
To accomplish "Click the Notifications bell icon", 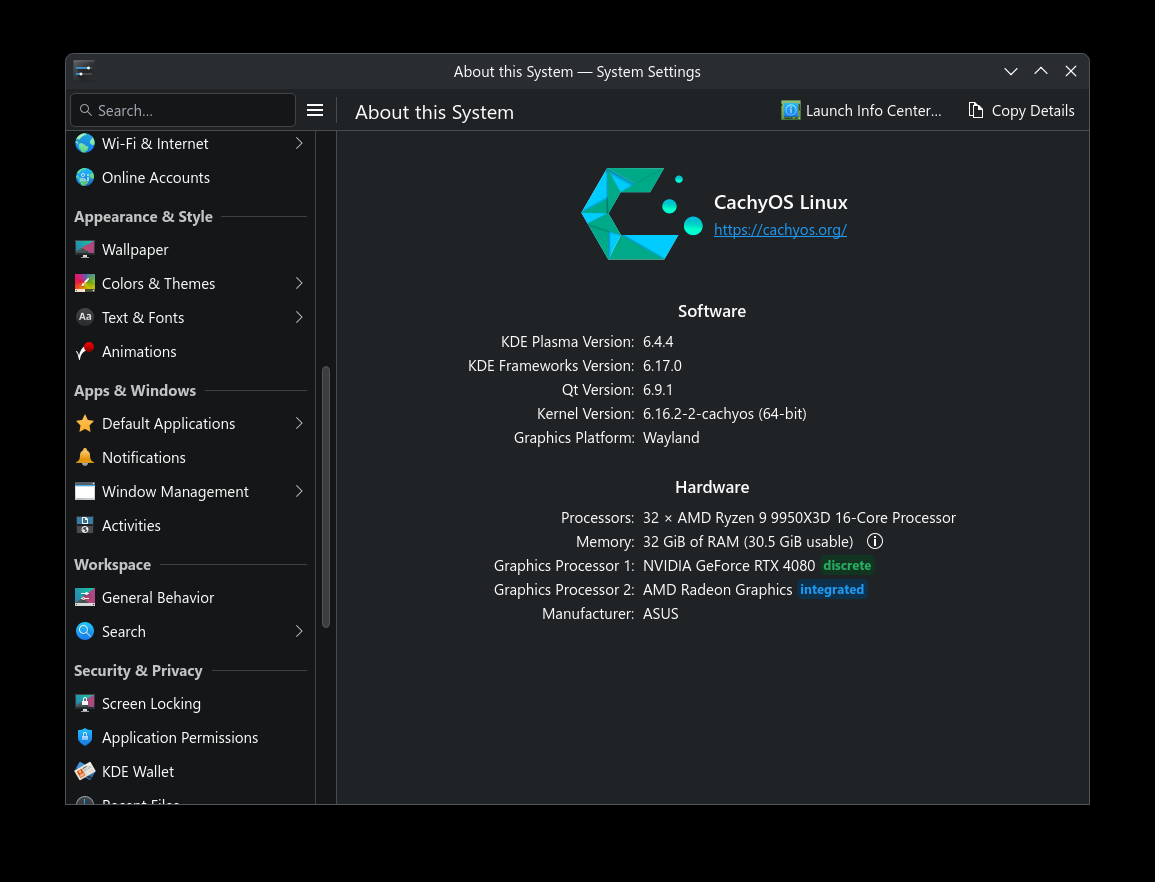I will pyautogui.click(x=85, y=458).
